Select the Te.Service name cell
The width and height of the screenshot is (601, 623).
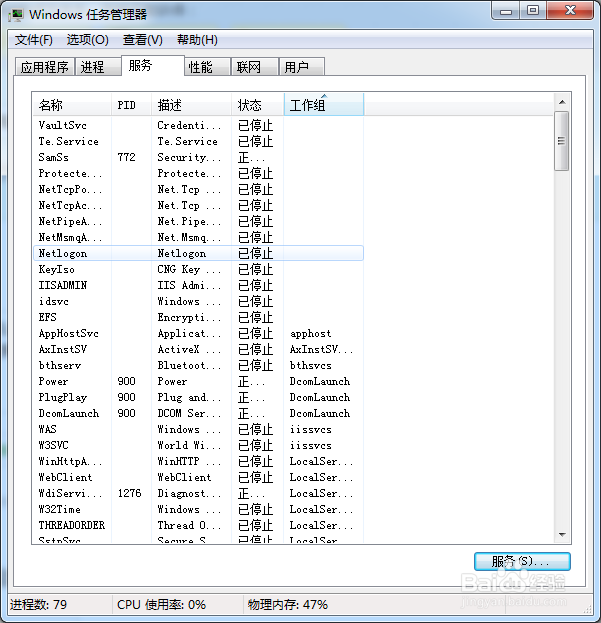click(x=68, y=141)
